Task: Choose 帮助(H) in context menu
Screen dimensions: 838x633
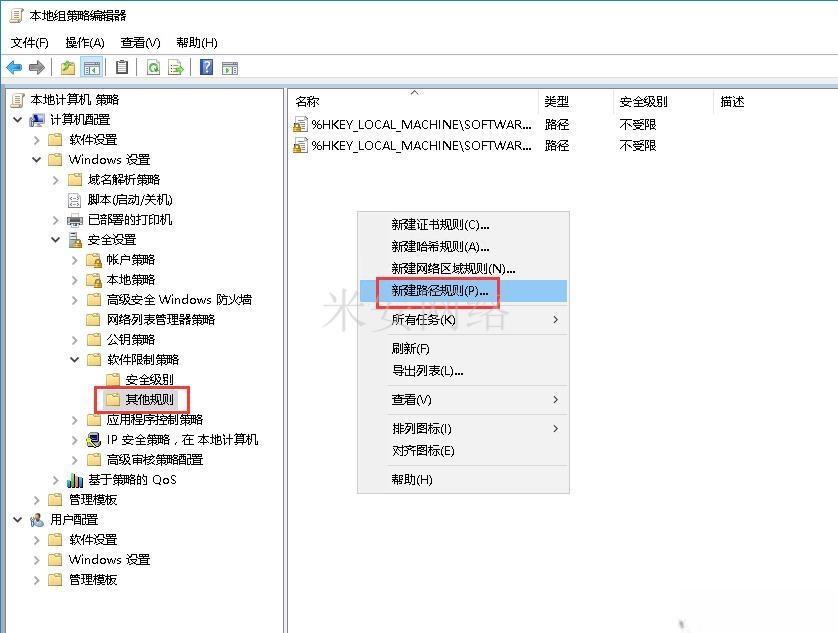Action: coord(463,480)
